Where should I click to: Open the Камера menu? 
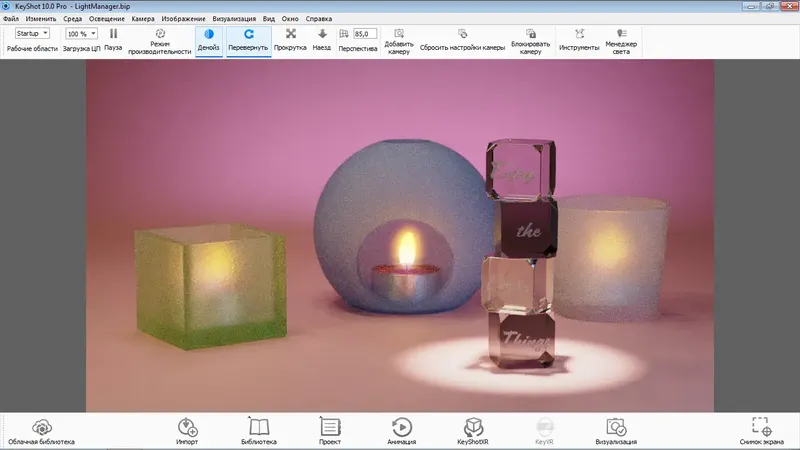click(x=143, y=19)
